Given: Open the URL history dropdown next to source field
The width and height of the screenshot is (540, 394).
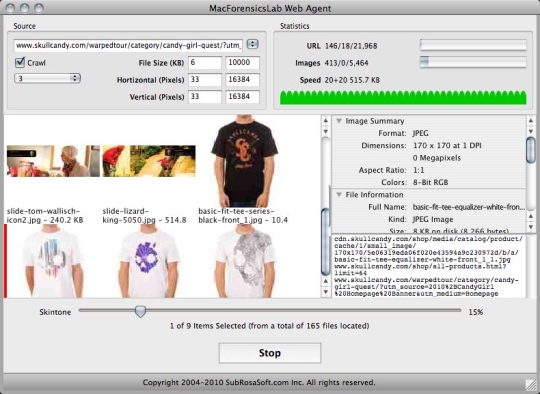Looking at the screenshot, I should tap(252, 44).
